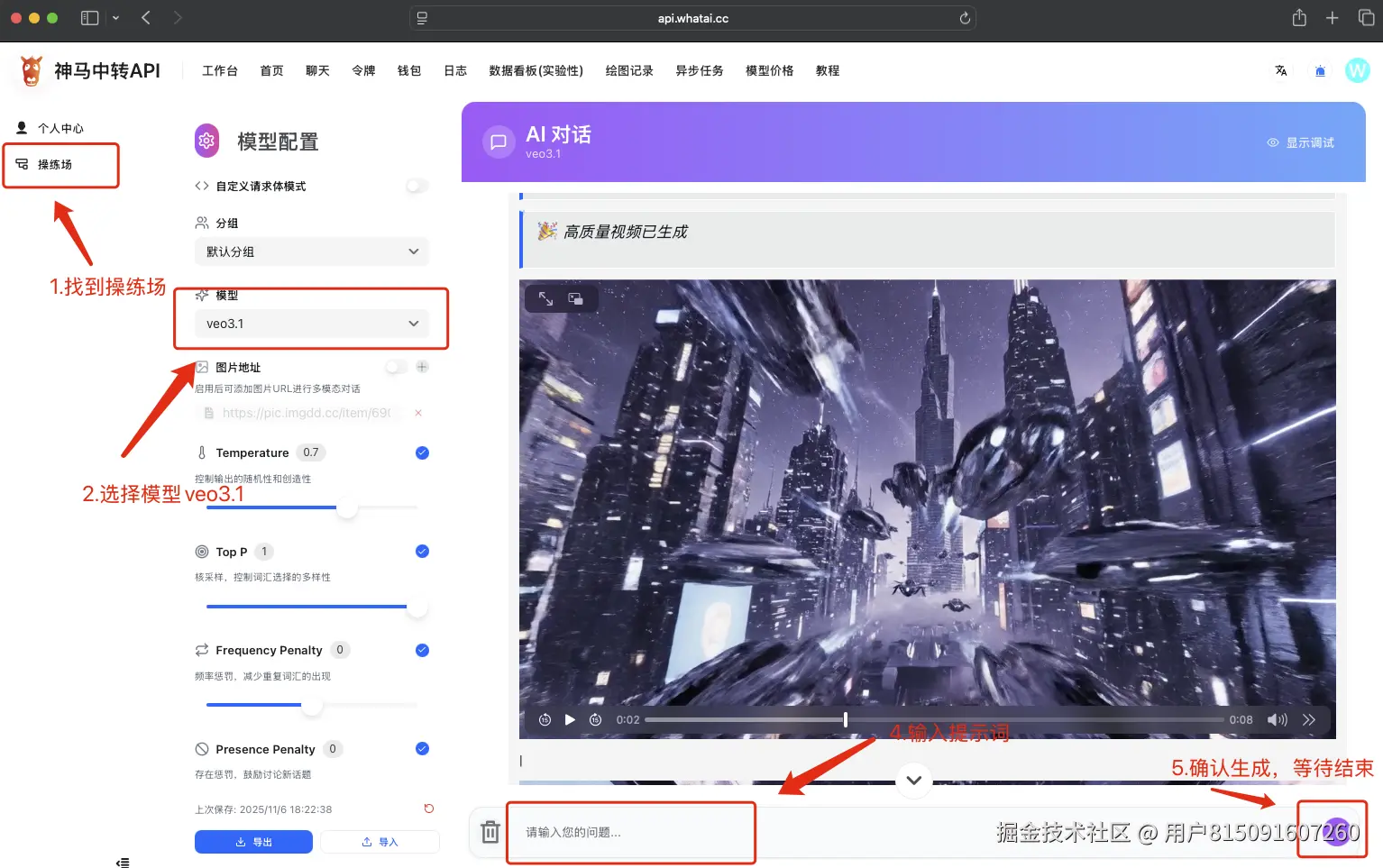Screen dimensions: 1383x868
Task: Mute the video volume
Action: pos(1277,719)
